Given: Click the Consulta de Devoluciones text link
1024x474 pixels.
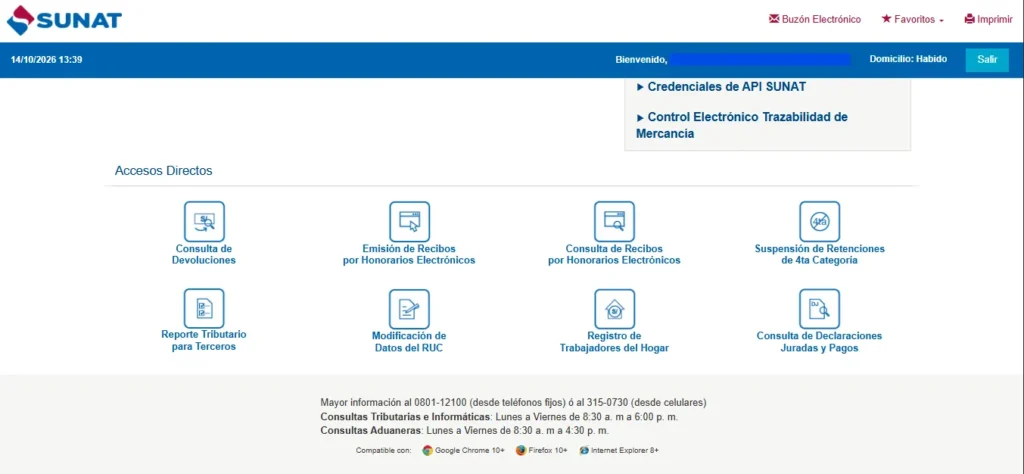Looking at the screenshot, I should click(204, 254).
